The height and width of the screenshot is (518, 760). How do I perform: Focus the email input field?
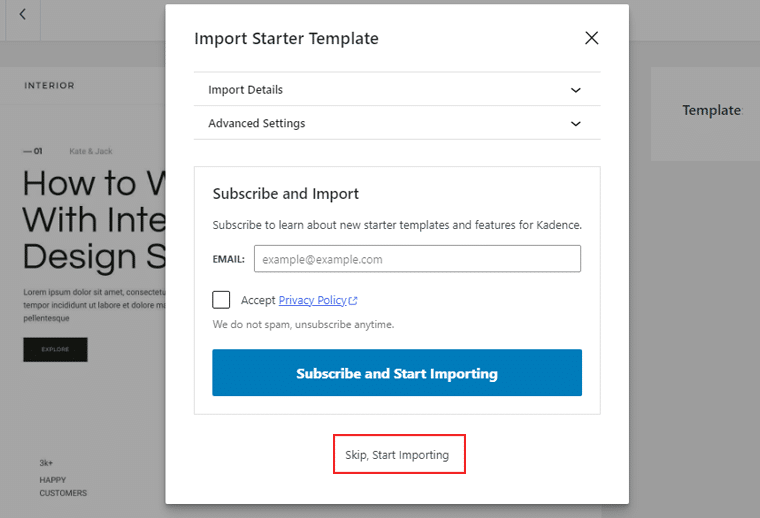pyautogui.click(x=417, y=259)
